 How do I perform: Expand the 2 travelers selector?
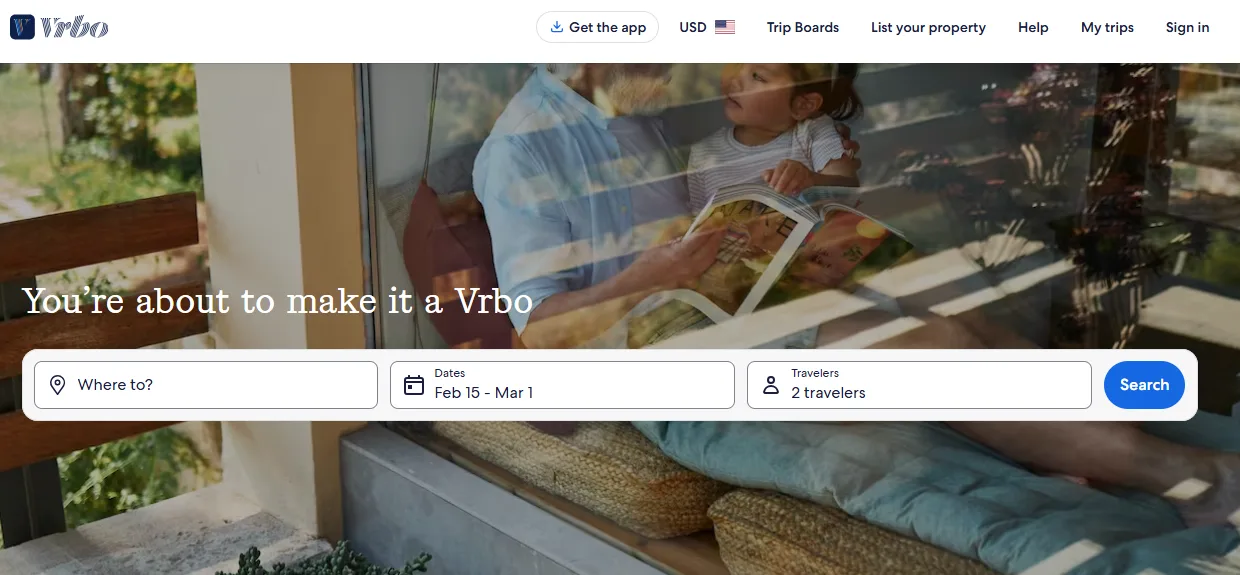pyautogui.click(x=919, y=385)
